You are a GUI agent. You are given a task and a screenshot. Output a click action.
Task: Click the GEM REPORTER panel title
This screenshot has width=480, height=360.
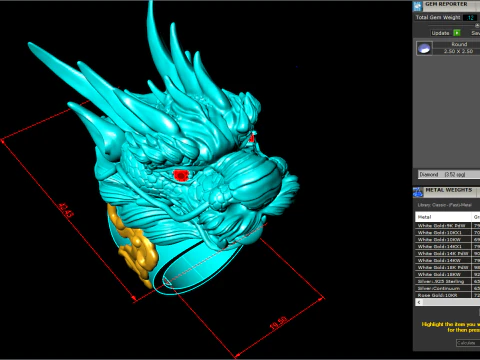(446, 4)
